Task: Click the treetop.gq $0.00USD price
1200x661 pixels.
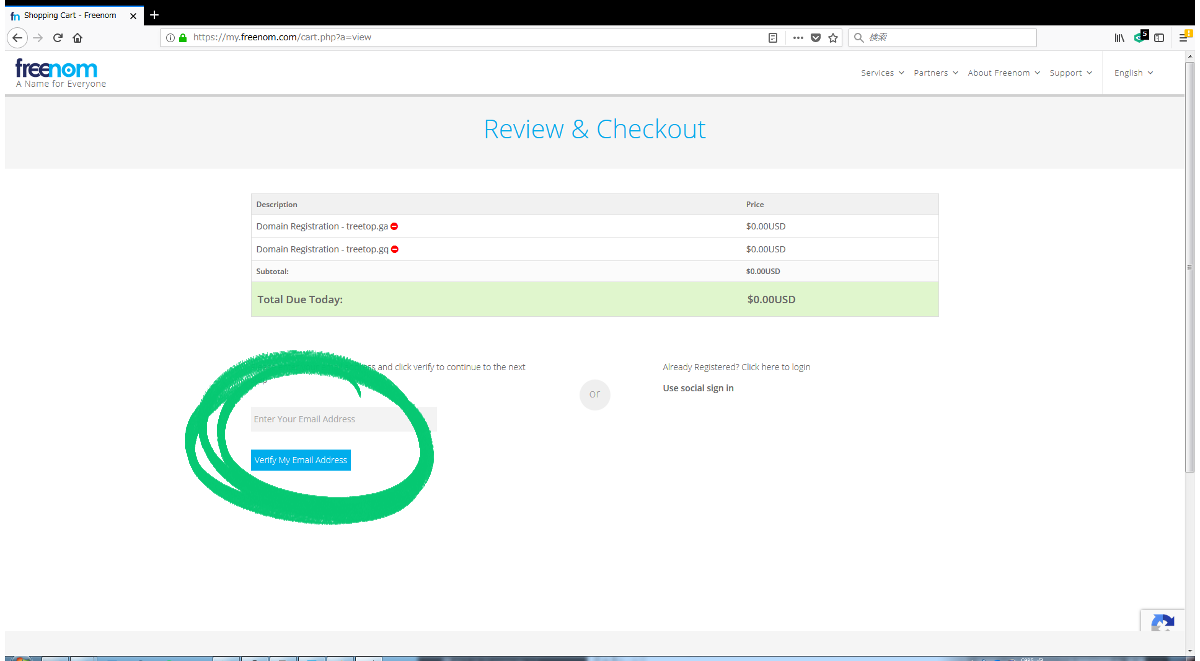Action: 766,249
